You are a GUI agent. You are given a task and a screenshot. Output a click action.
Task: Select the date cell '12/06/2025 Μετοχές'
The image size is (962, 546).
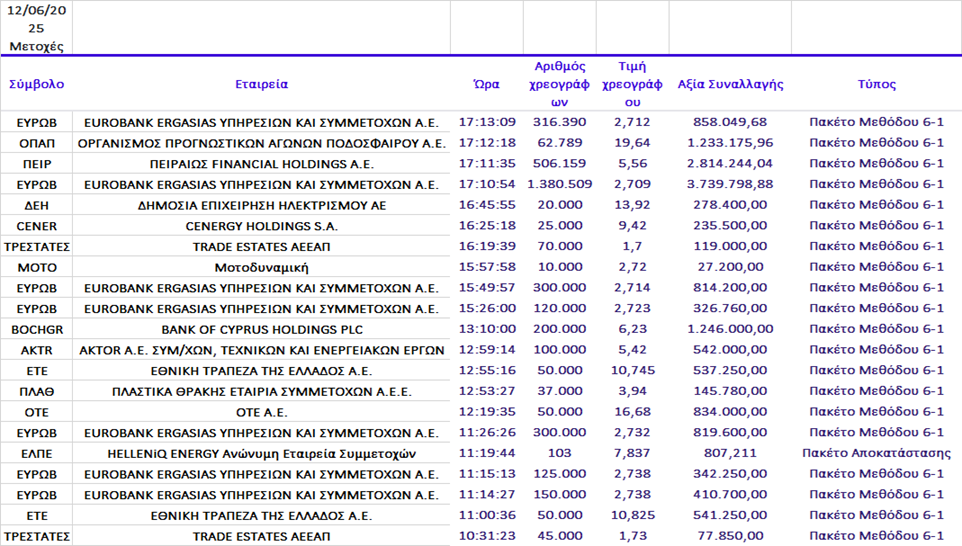(x=36, y=28)
